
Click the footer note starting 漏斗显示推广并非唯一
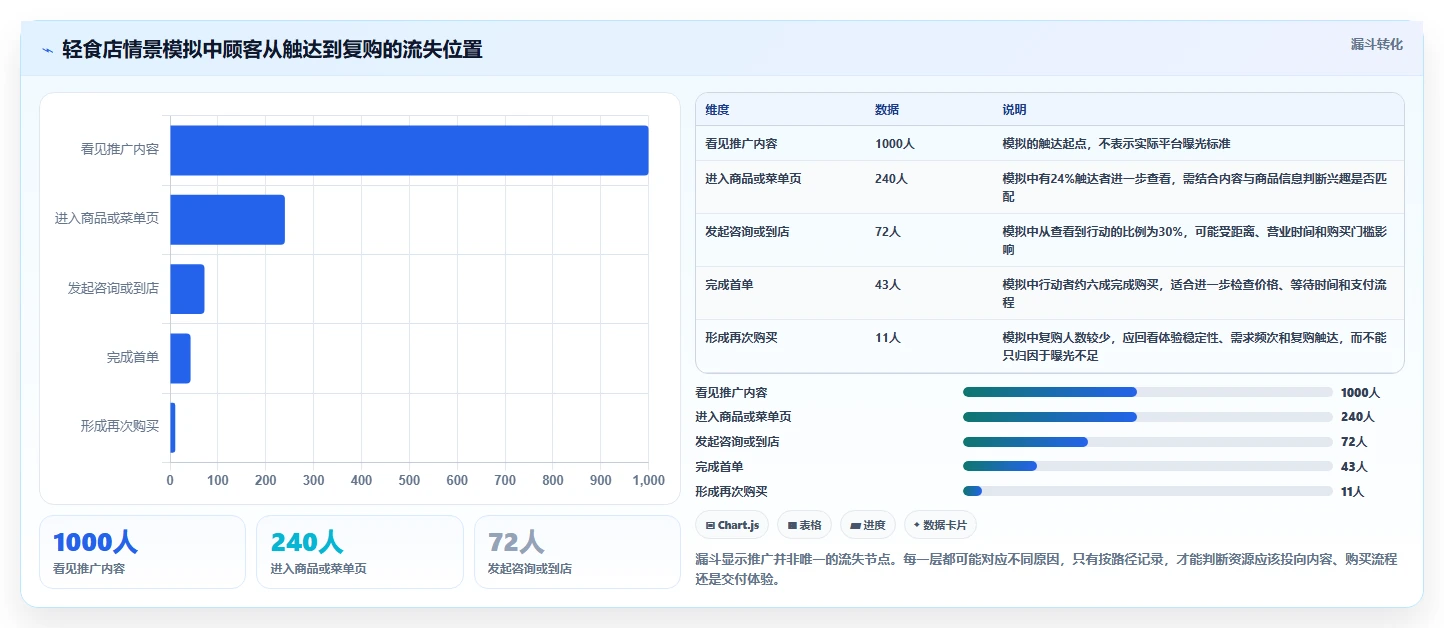(1046, 569)
